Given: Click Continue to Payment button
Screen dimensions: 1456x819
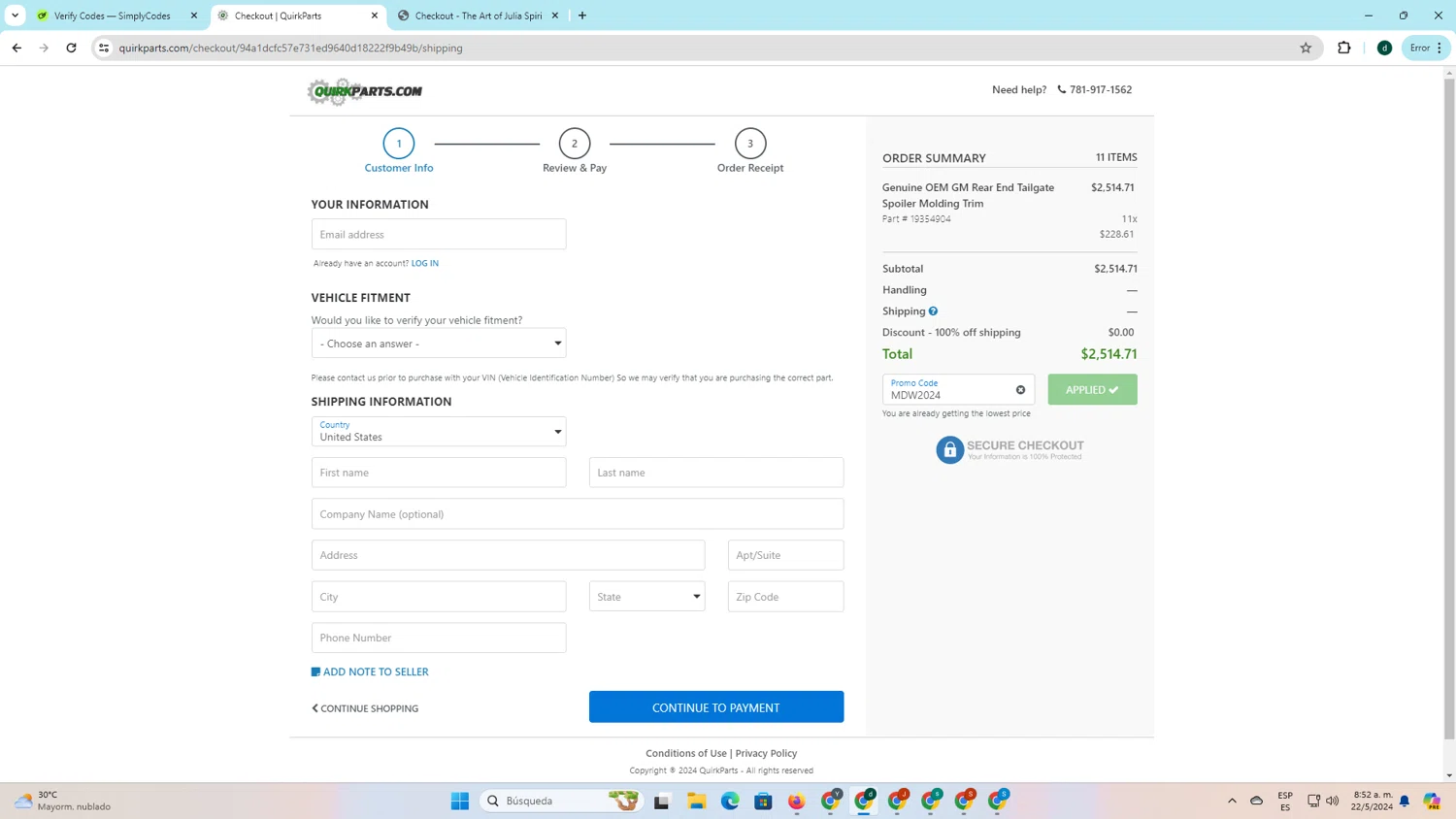Looking at the screenshot, I should point(716,707).
